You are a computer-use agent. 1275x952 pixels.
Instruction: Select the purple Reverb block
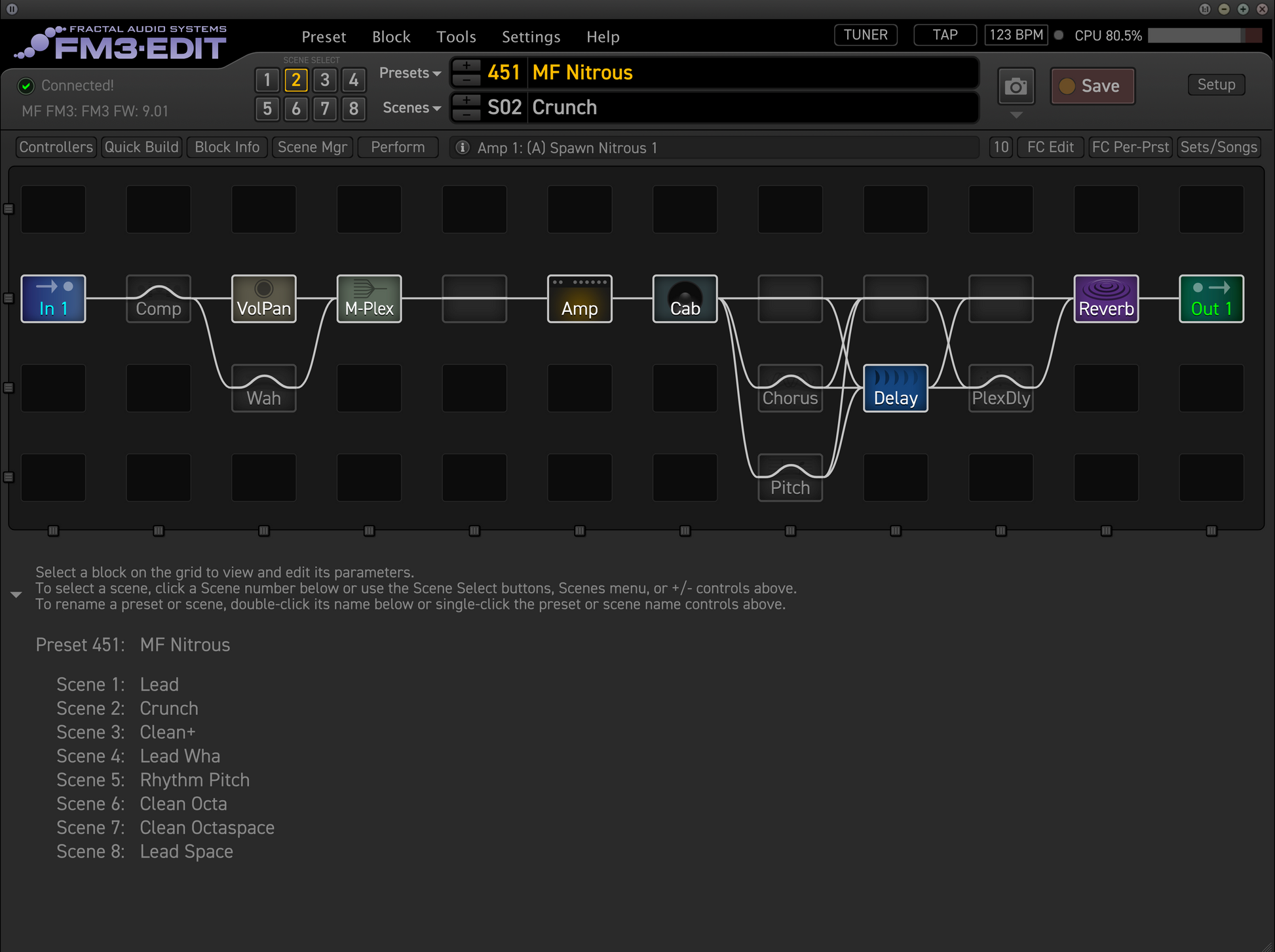click(x=1105, y=299)
